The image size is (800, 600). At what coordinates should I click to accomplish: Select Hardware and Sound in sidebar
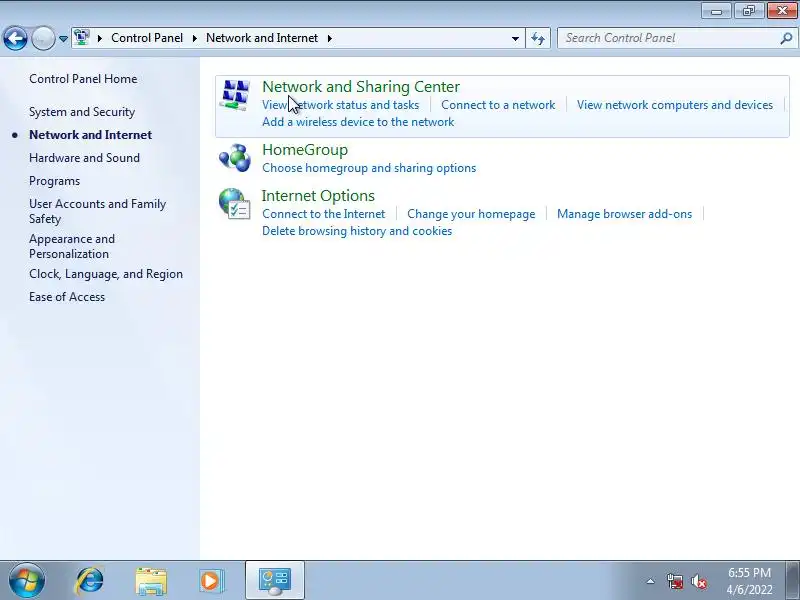(84, 158)
